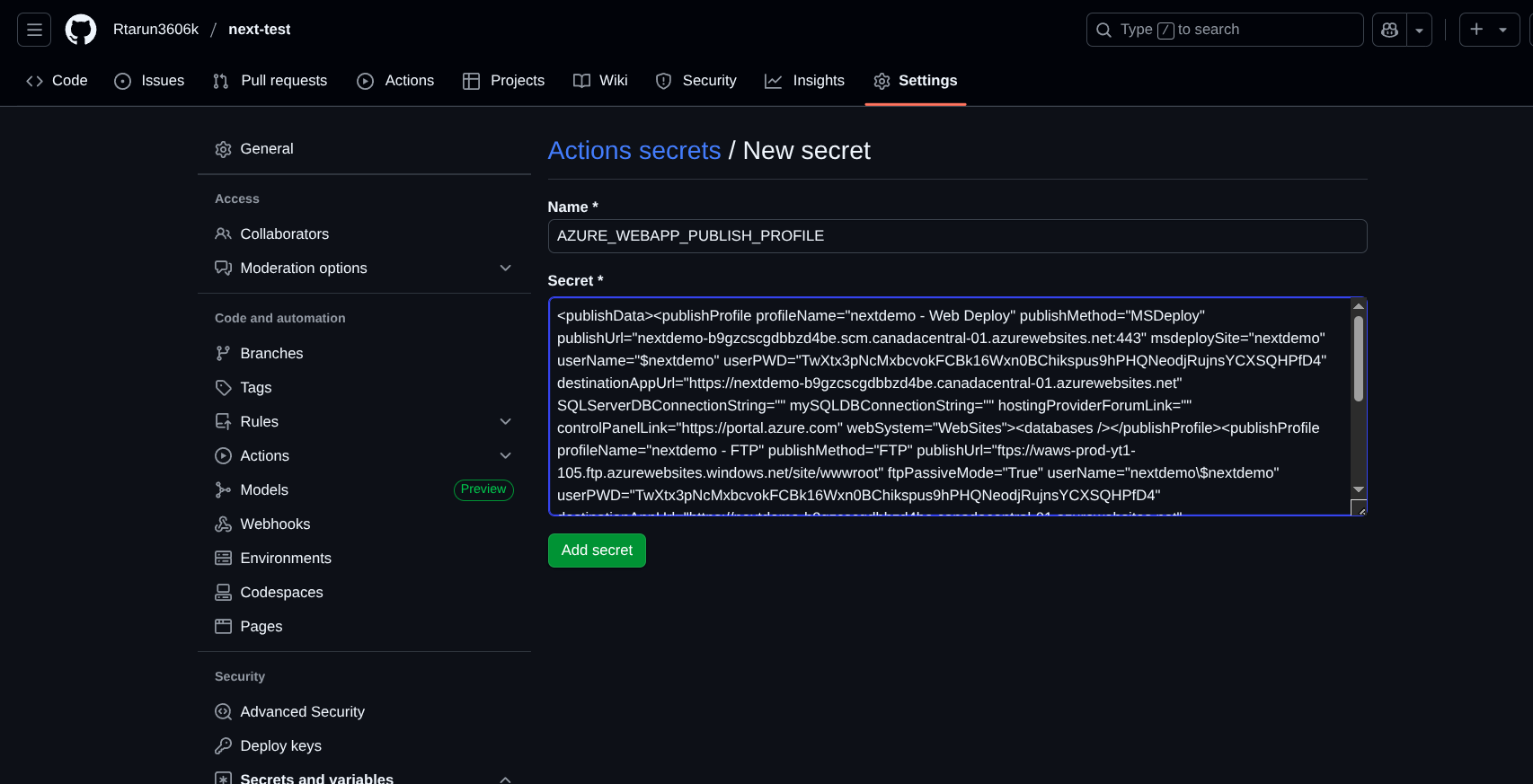Click the Tags tag icon

[224, 388]
